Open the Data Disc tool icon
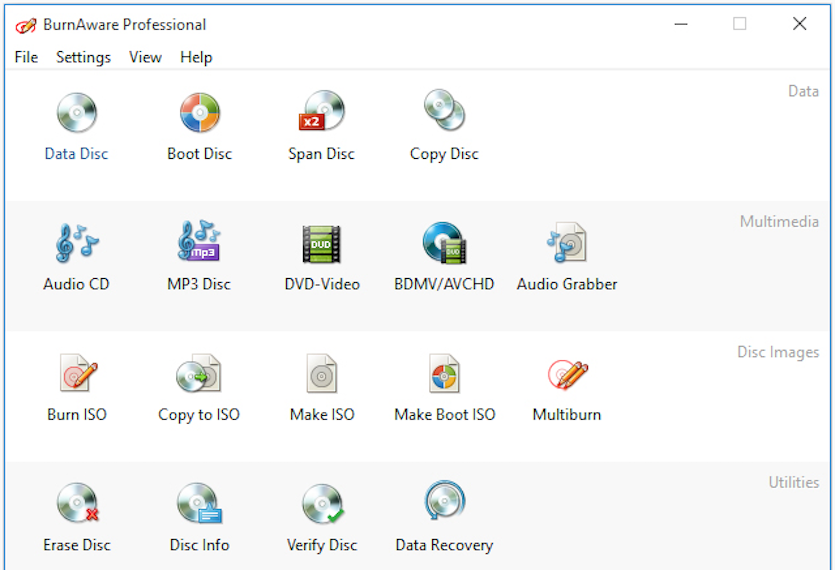Image resolution: width=835 pixels, height=570 pixels. pos(77,112)
